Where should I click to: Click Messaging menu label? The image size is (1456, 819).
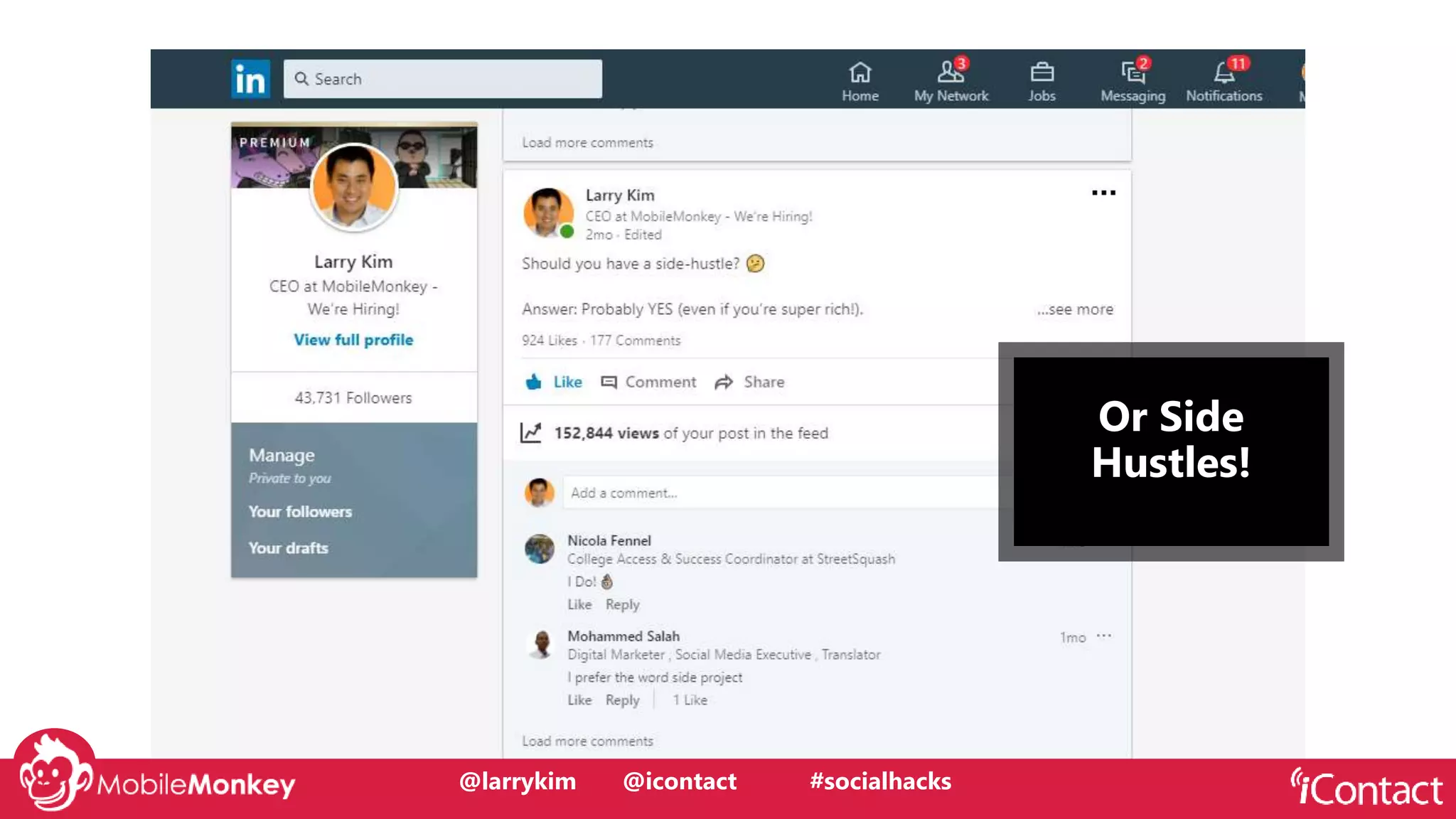coord(1133,95)
